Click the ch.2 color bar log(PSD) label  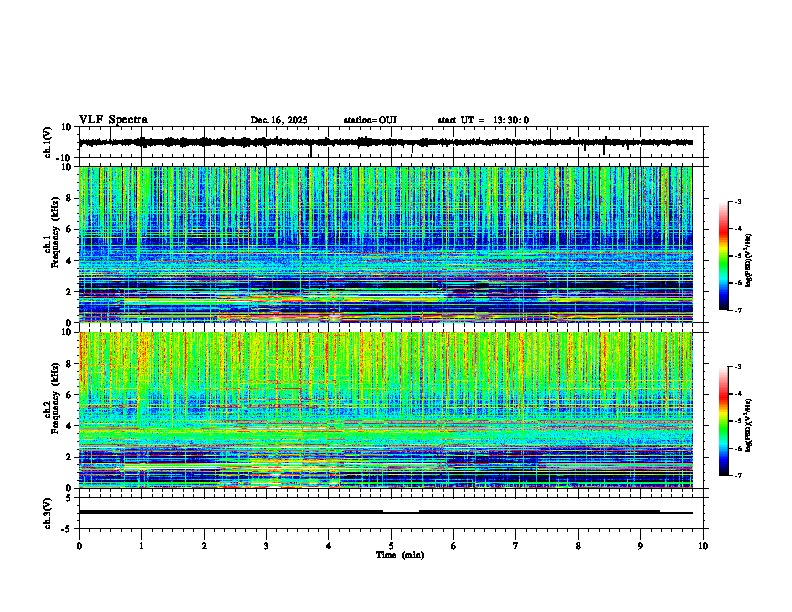pos(748,426)
